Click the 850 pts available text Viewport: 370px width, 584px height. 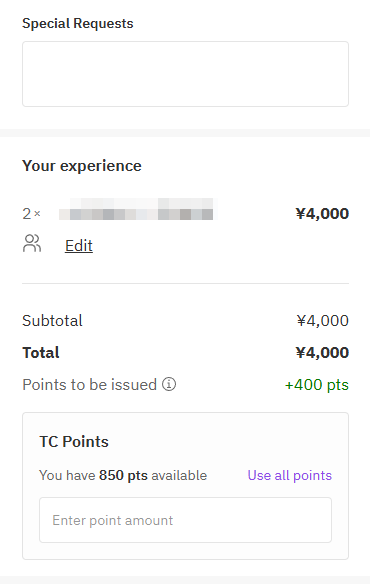(x=153, y=475)
